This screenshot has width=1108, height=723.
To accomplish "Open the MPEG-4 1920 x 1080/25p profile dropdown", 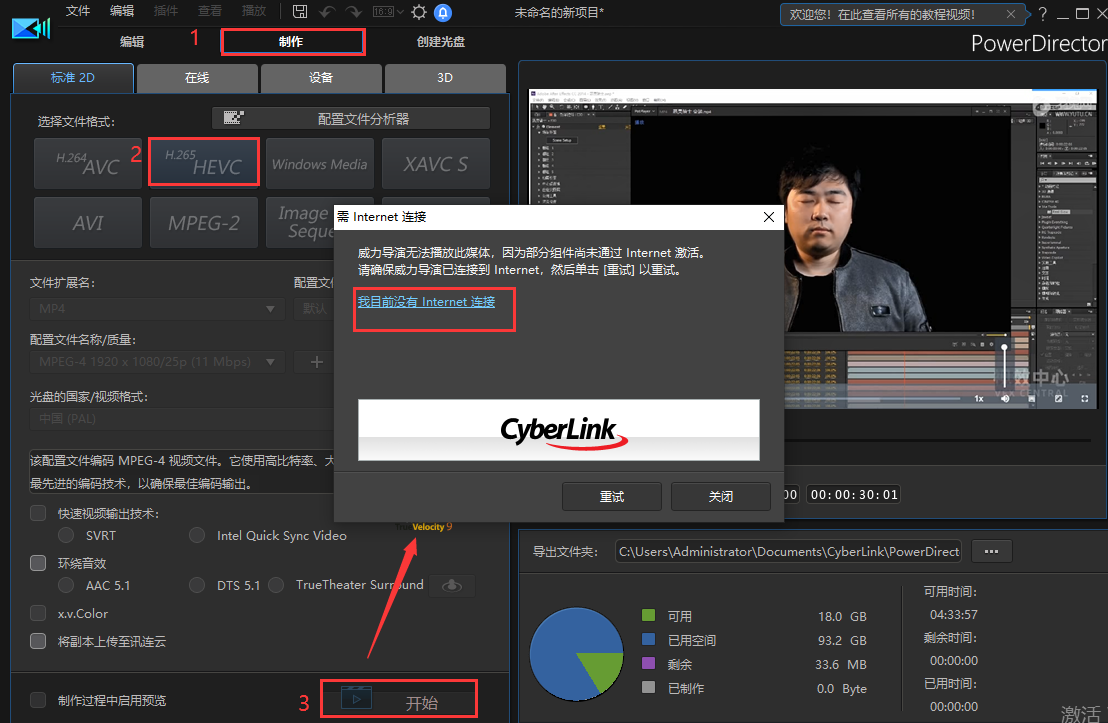I will 157,362.
